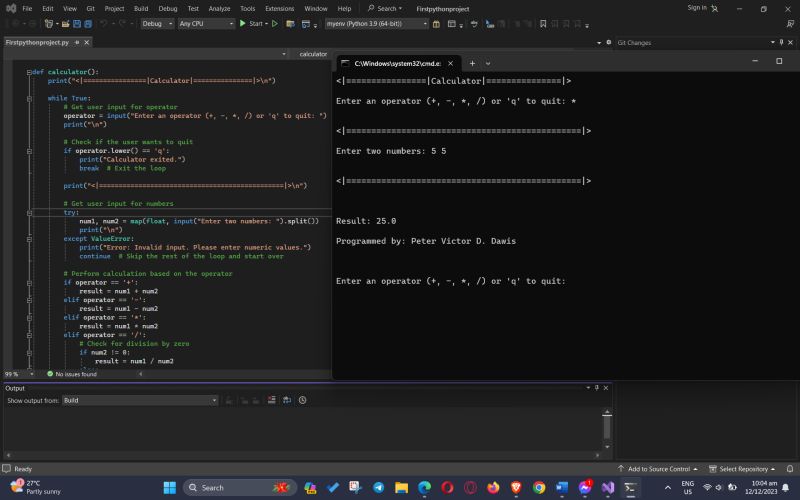
Task: Click the New Project icon in toolbar
Action: tap(49, 24)
